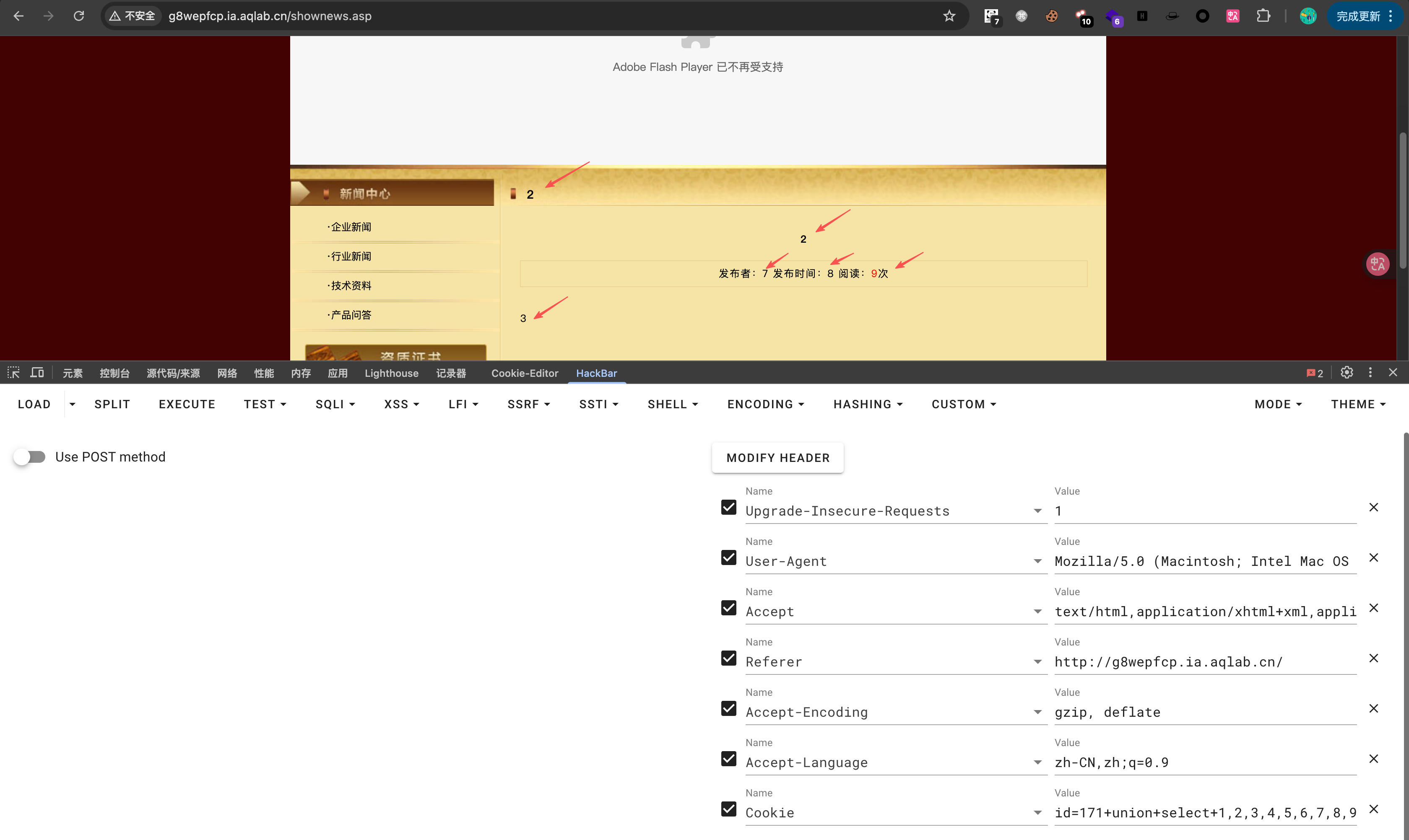The image size is (1409, 840).
Task: Uncheck the User-Agent header checkbox
Action: pos(728,557)
